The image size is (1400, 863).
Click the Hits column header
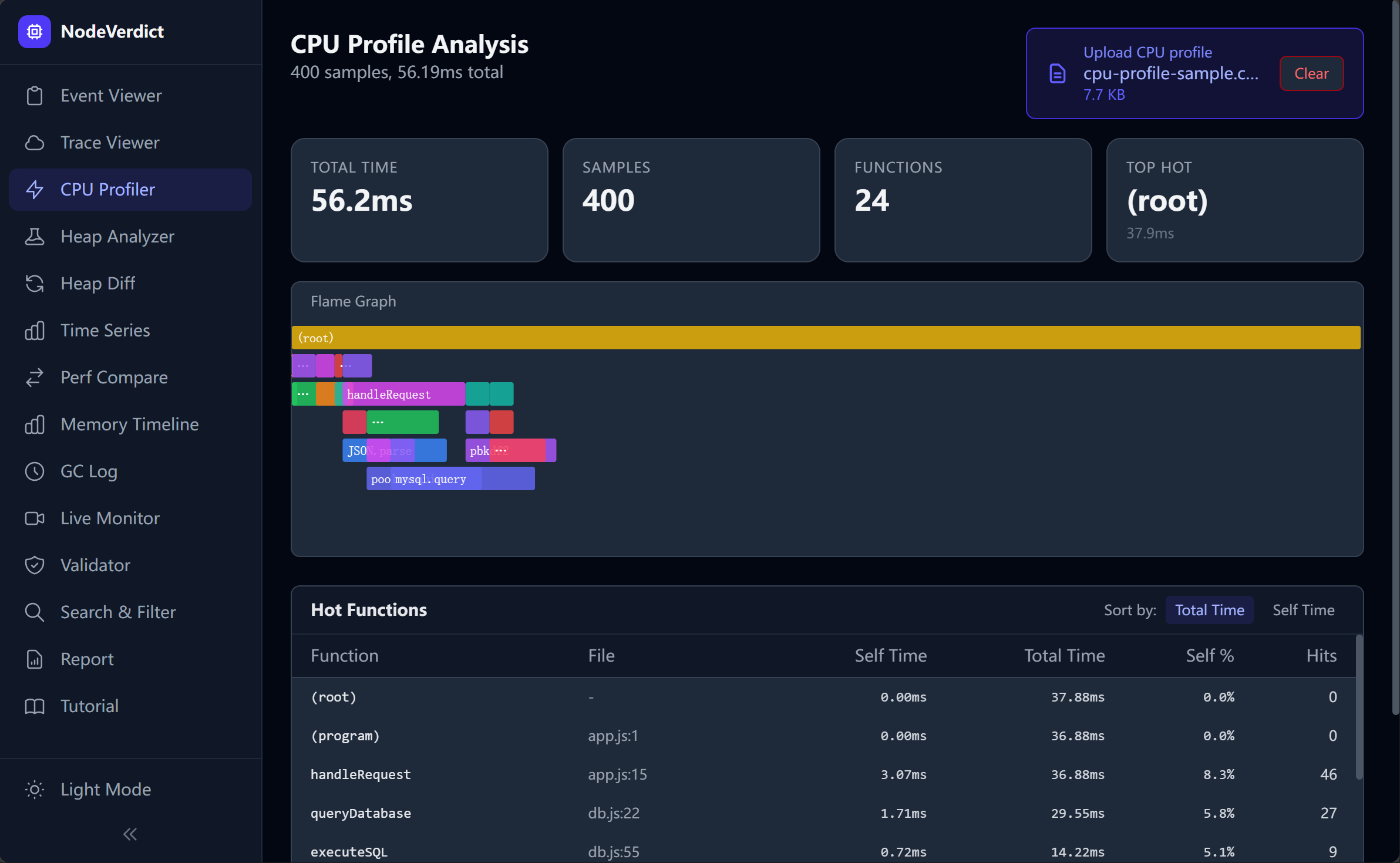pos(1321,656)
